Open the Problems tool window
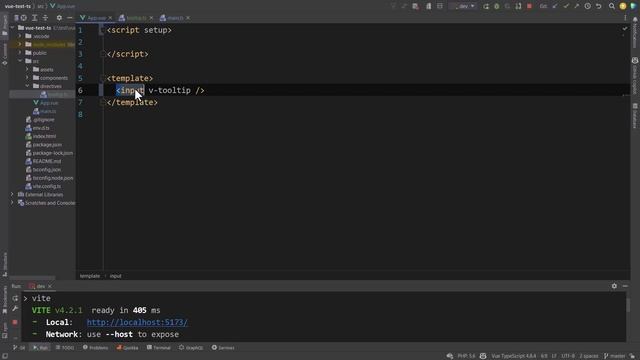Screen dimensions: 640x360 [x=96, y=348]
